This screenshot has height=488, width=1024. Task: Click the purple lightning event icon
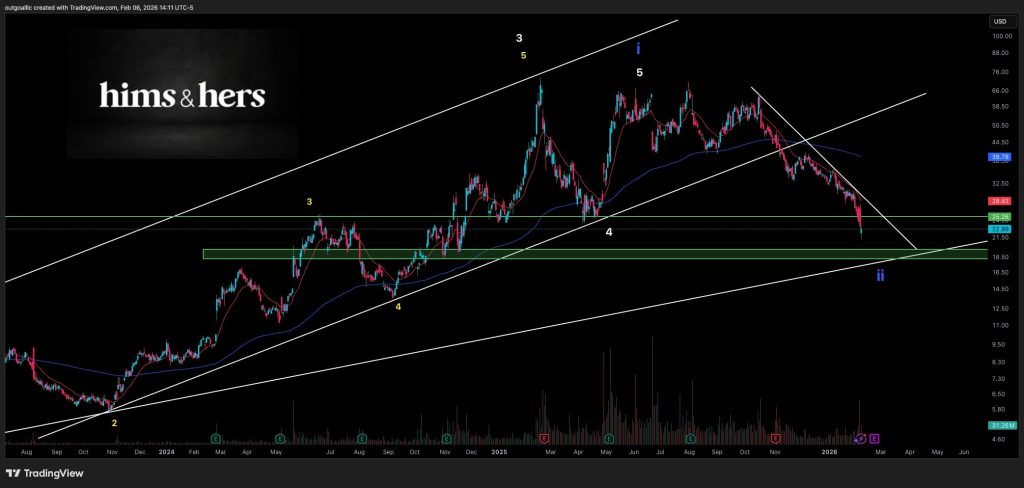(862, 438)
